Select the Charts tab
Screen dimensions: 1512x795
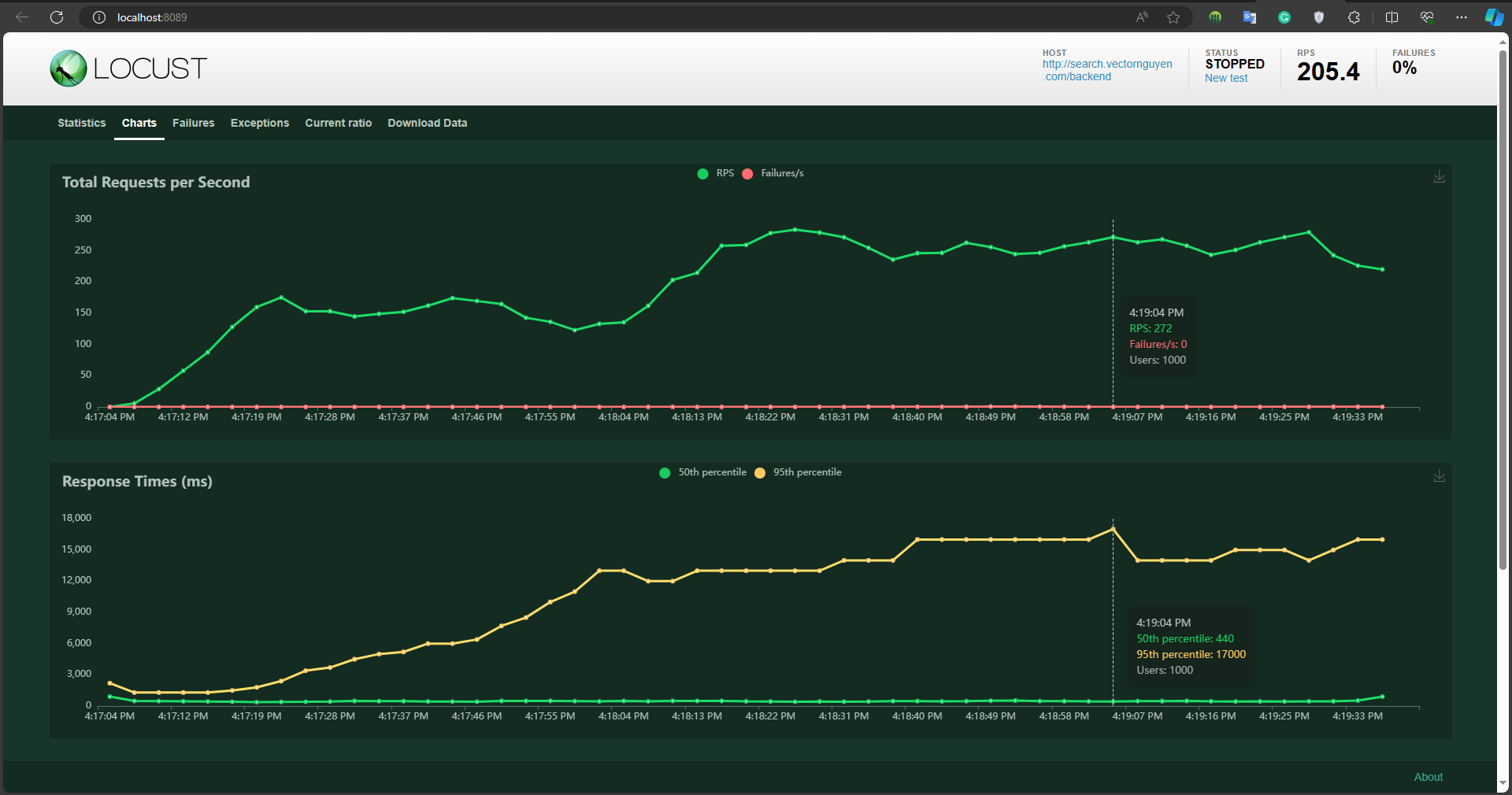pos(139,123)
